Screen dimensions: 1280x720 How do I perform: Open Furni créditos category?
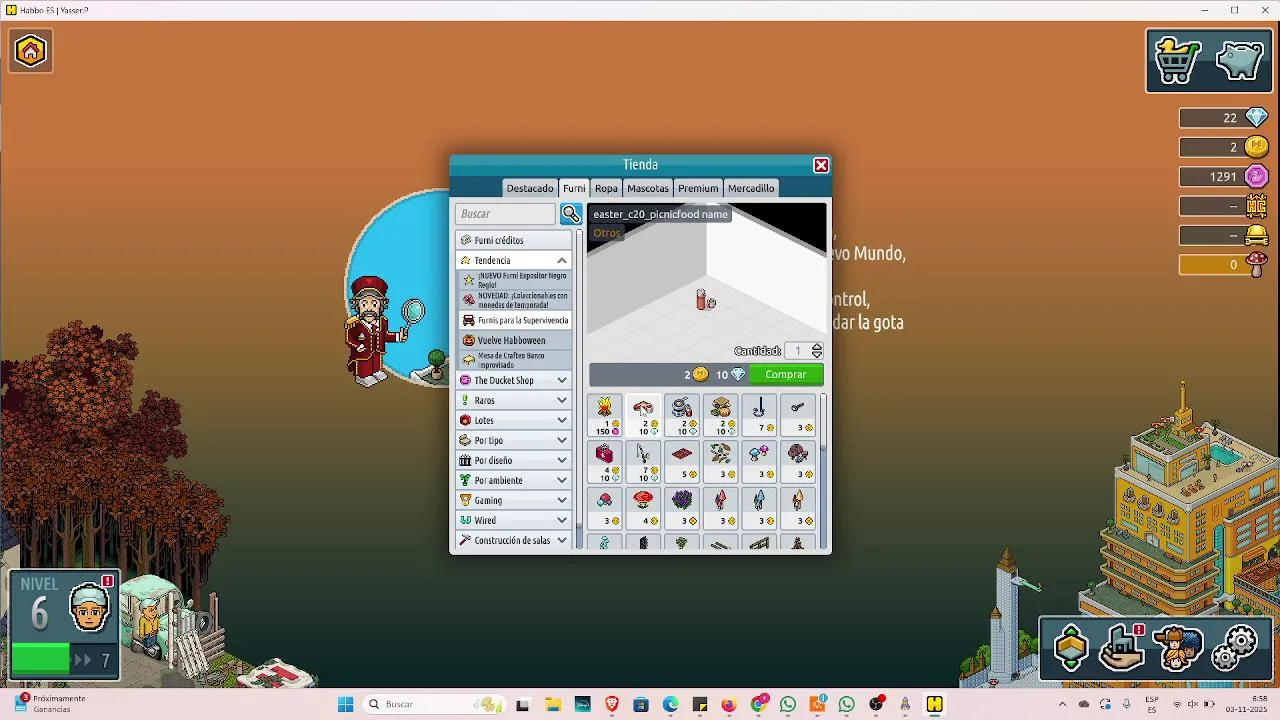pos(514,240)
